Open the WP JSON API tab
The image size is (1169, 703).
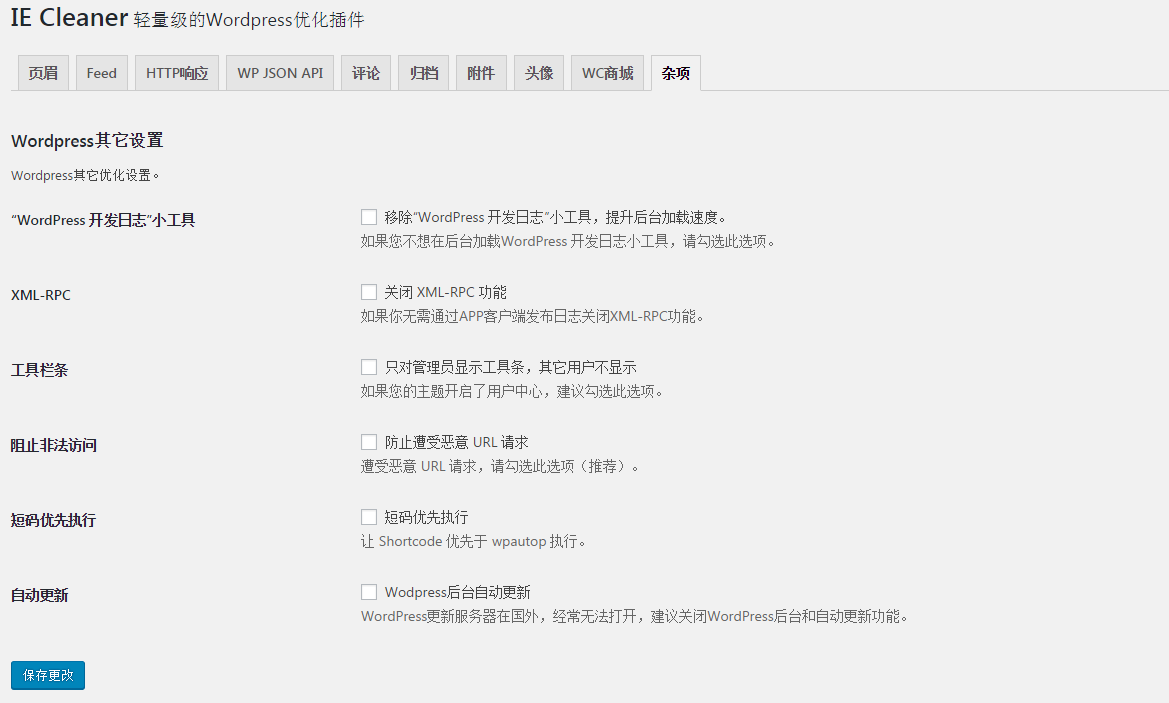tap(280, 73)
